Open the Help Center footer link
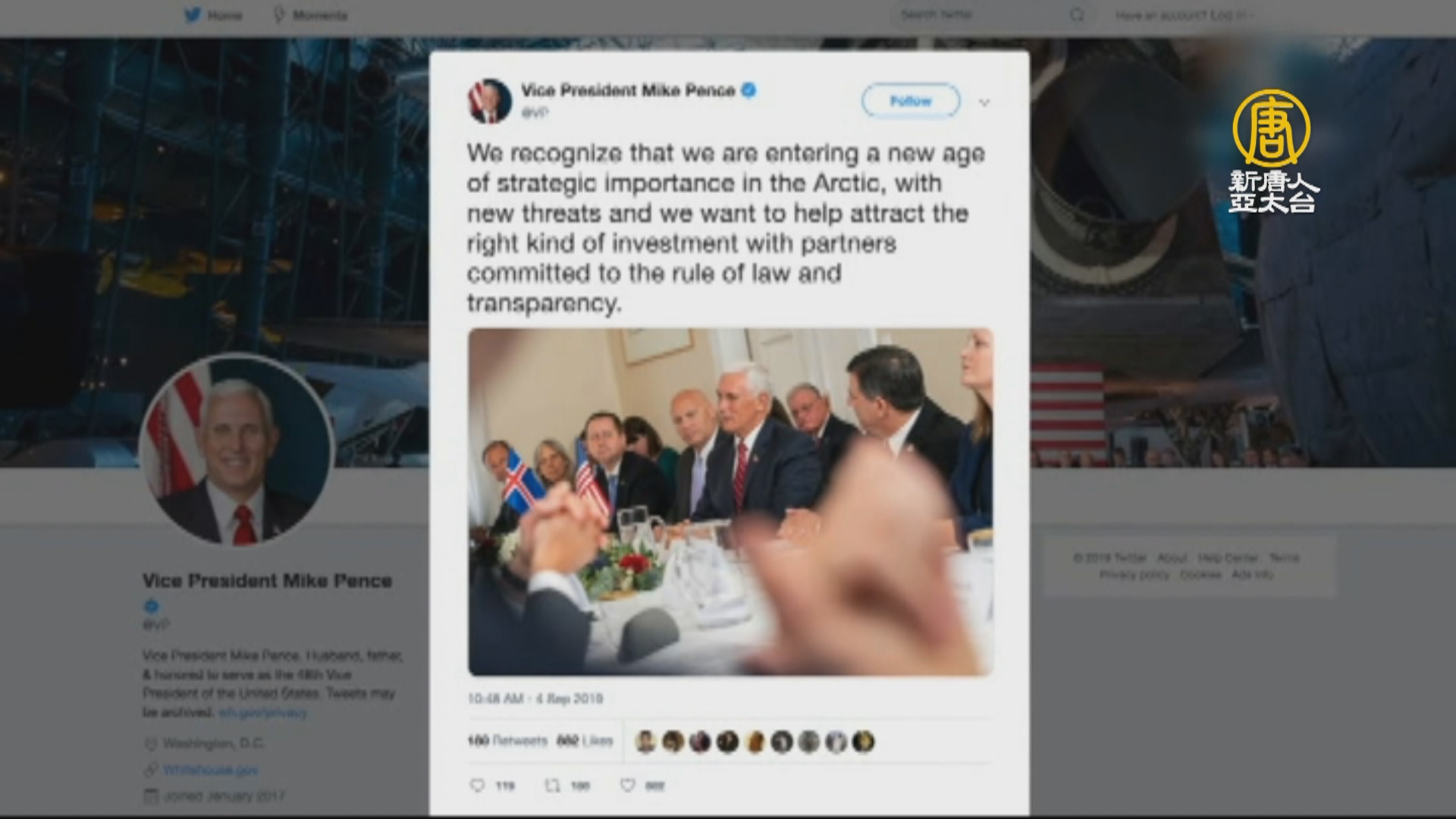The width and height of the screenshot is (1456, 819). [1228, 558]
